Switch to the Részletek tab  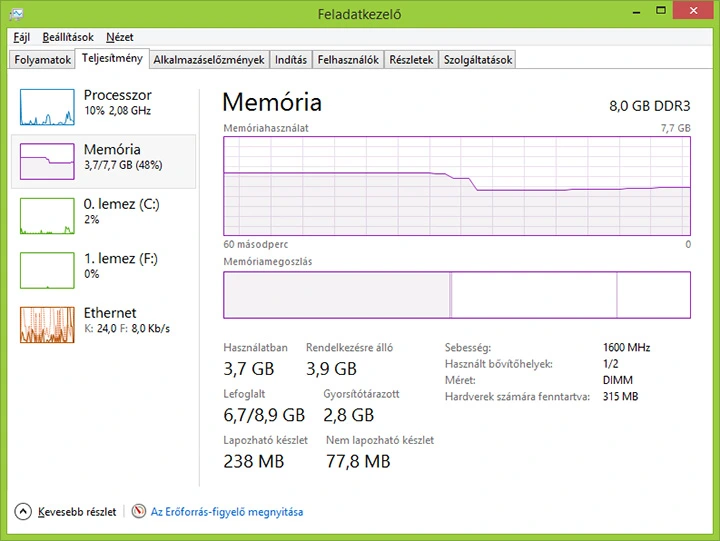pos(412,60)
